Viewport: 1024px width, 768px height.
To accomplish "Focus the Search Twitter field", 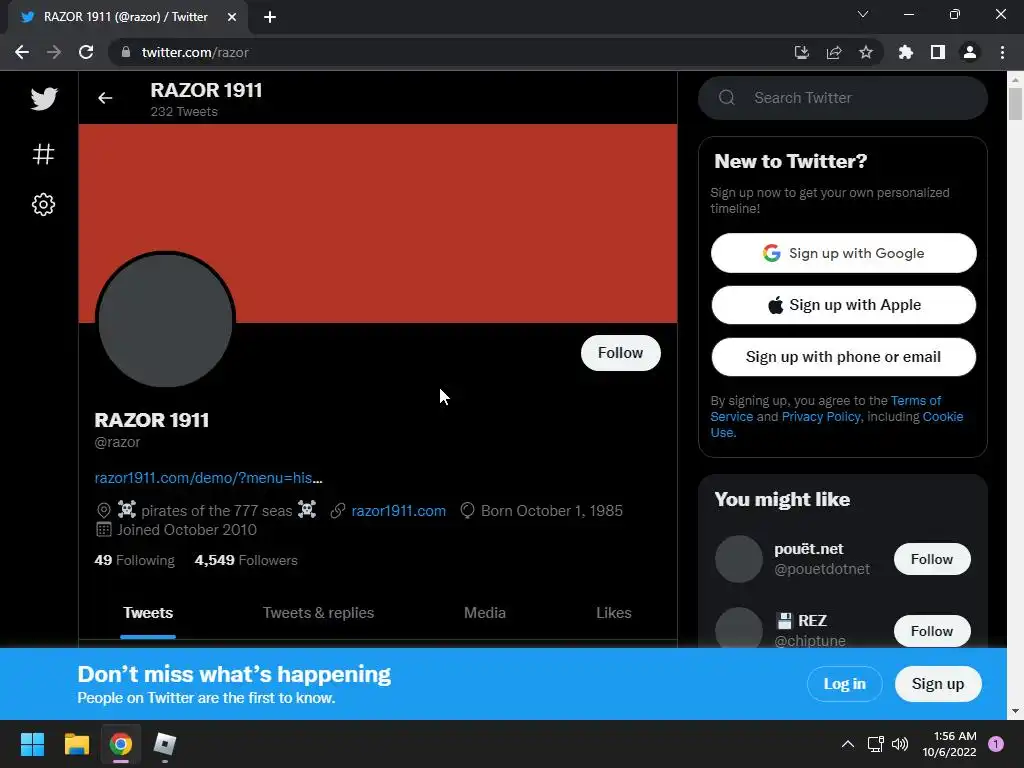I will pyautogui.click(x=842, y=98).
